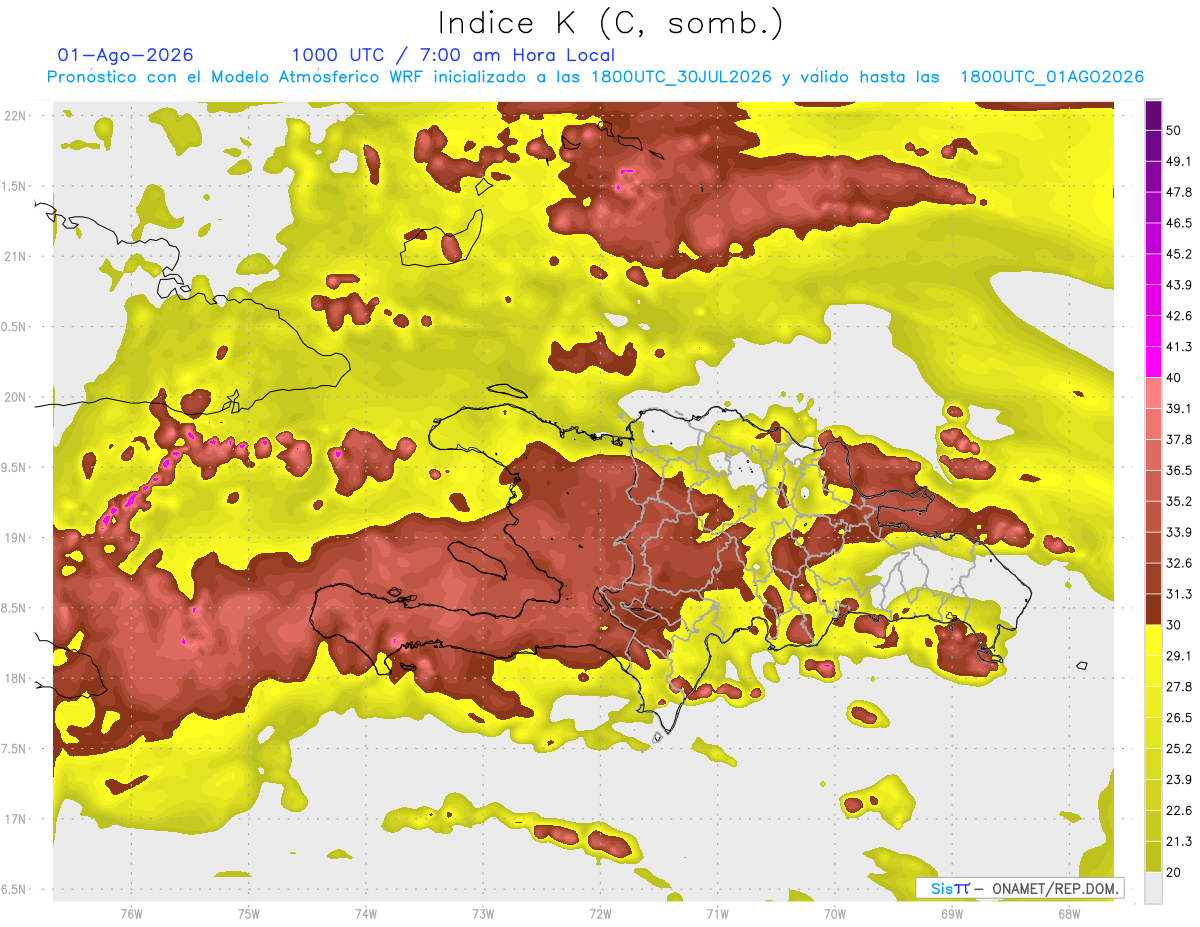Click the gray swatch below "20" on scale
The height and width of the screenshot is (927, 1200).
click(1153, 888)
